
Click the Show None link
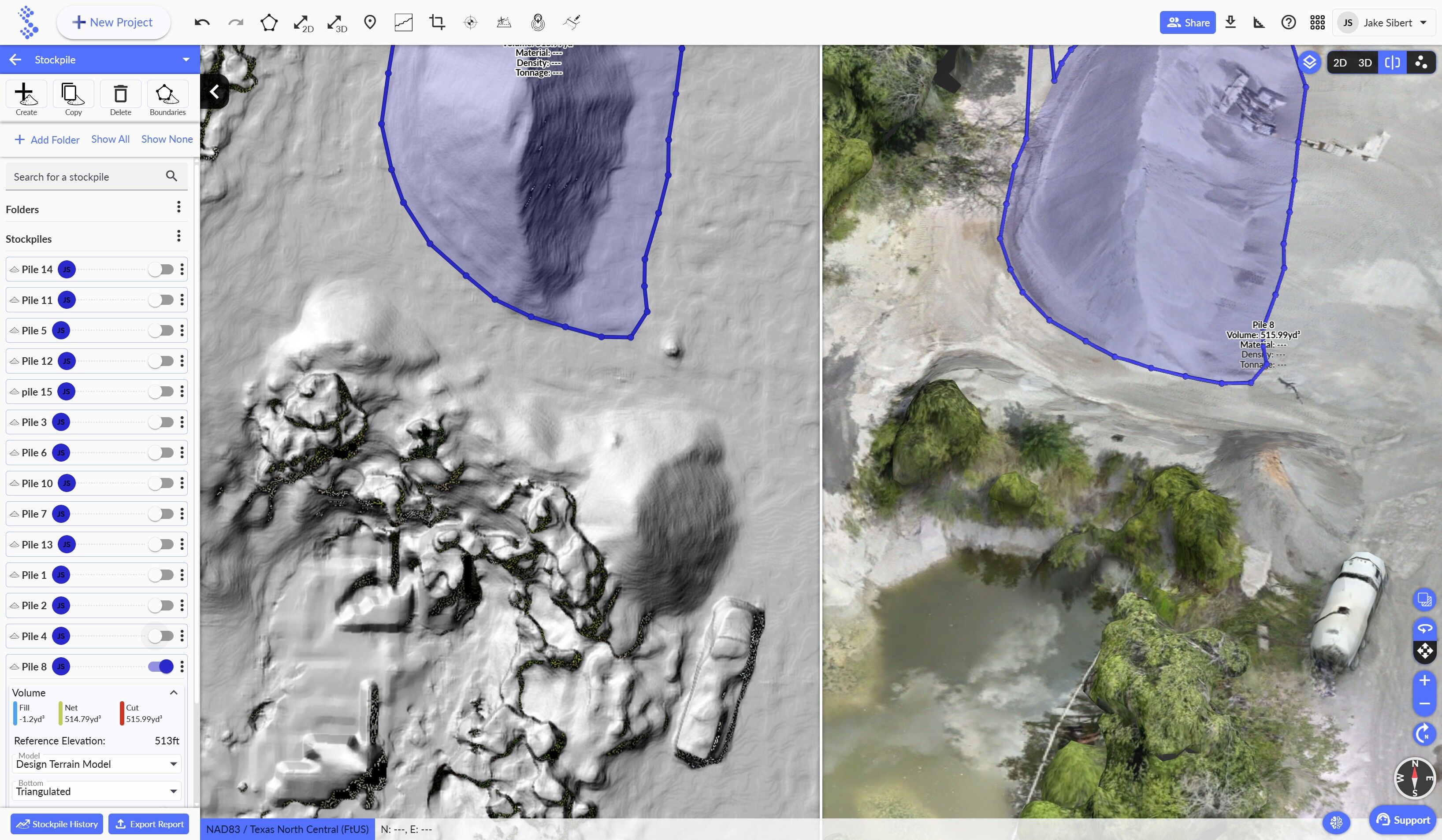point(167,139)
